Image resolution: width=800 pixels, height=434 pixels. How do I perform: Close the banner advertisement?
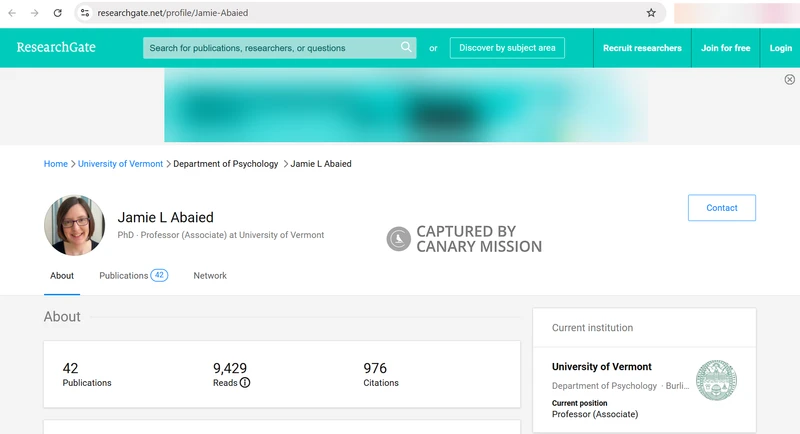(789, 80)
